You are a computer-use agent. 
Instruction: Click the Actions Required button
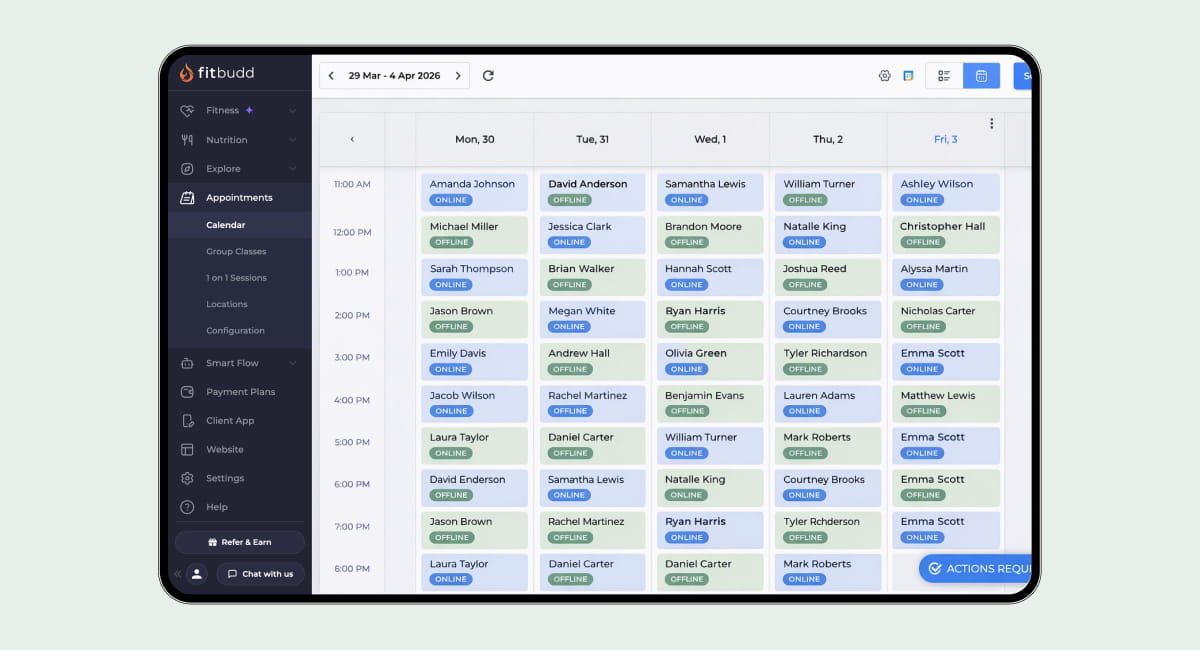click(x=976, y=569)
